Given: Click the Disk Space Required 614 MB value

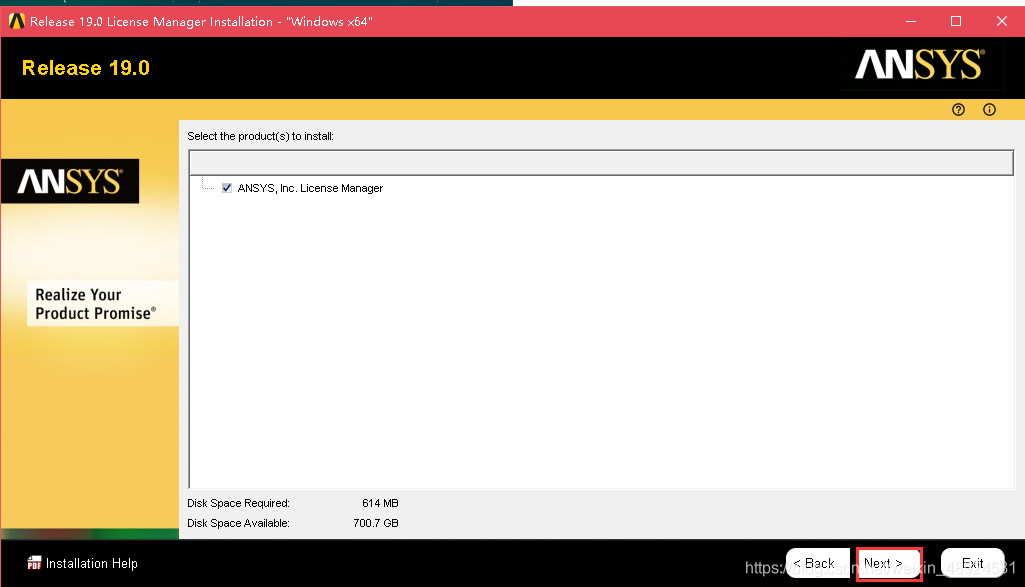Looking at the screenshot, I should tap(380, 503).
